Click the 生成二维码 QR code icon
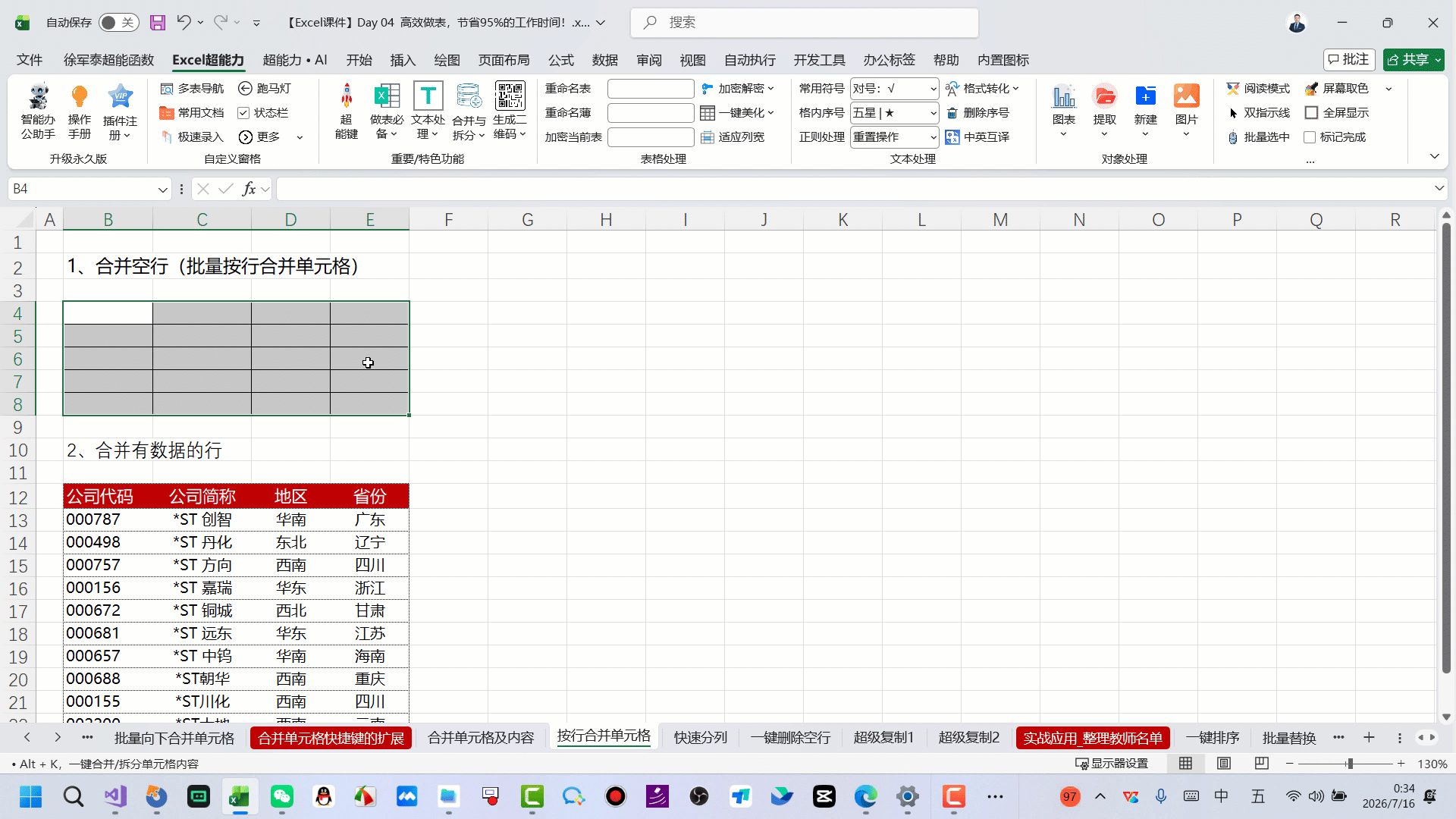Viewport: 1456px width, 819px height. 510,96
